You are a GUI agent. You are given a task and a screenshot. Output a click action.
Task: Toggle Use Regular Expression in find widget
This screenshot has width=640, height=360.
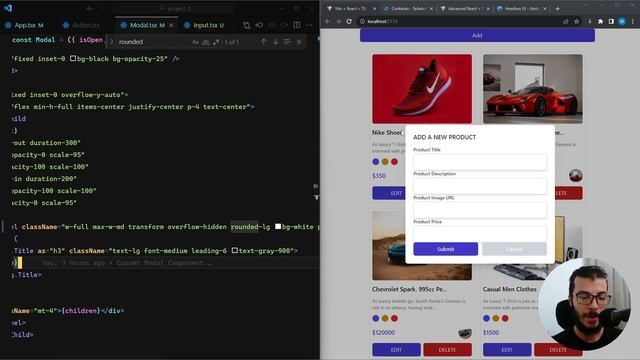point(216,42)
